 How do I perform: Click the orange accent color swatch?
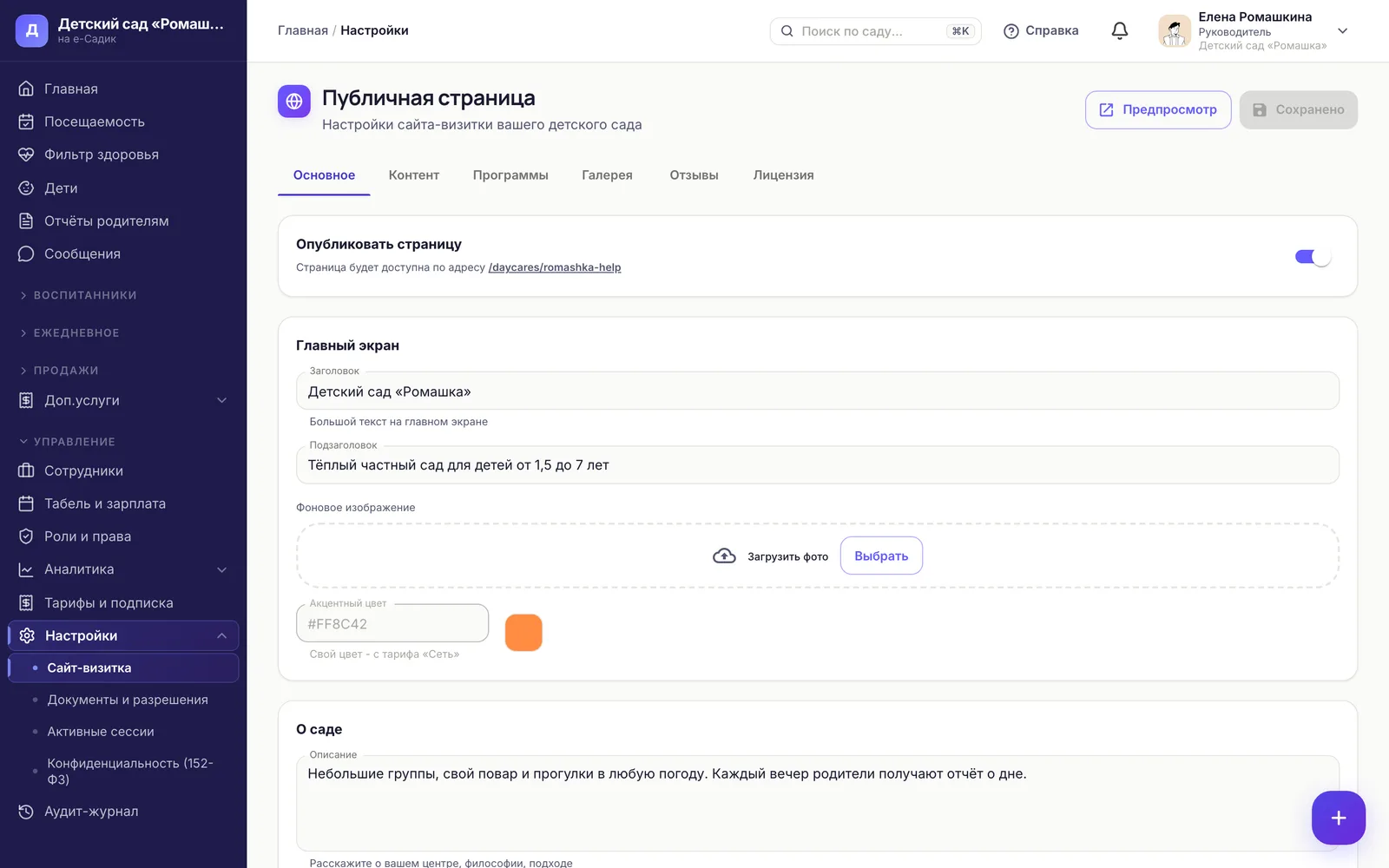(x=523, y=632)
